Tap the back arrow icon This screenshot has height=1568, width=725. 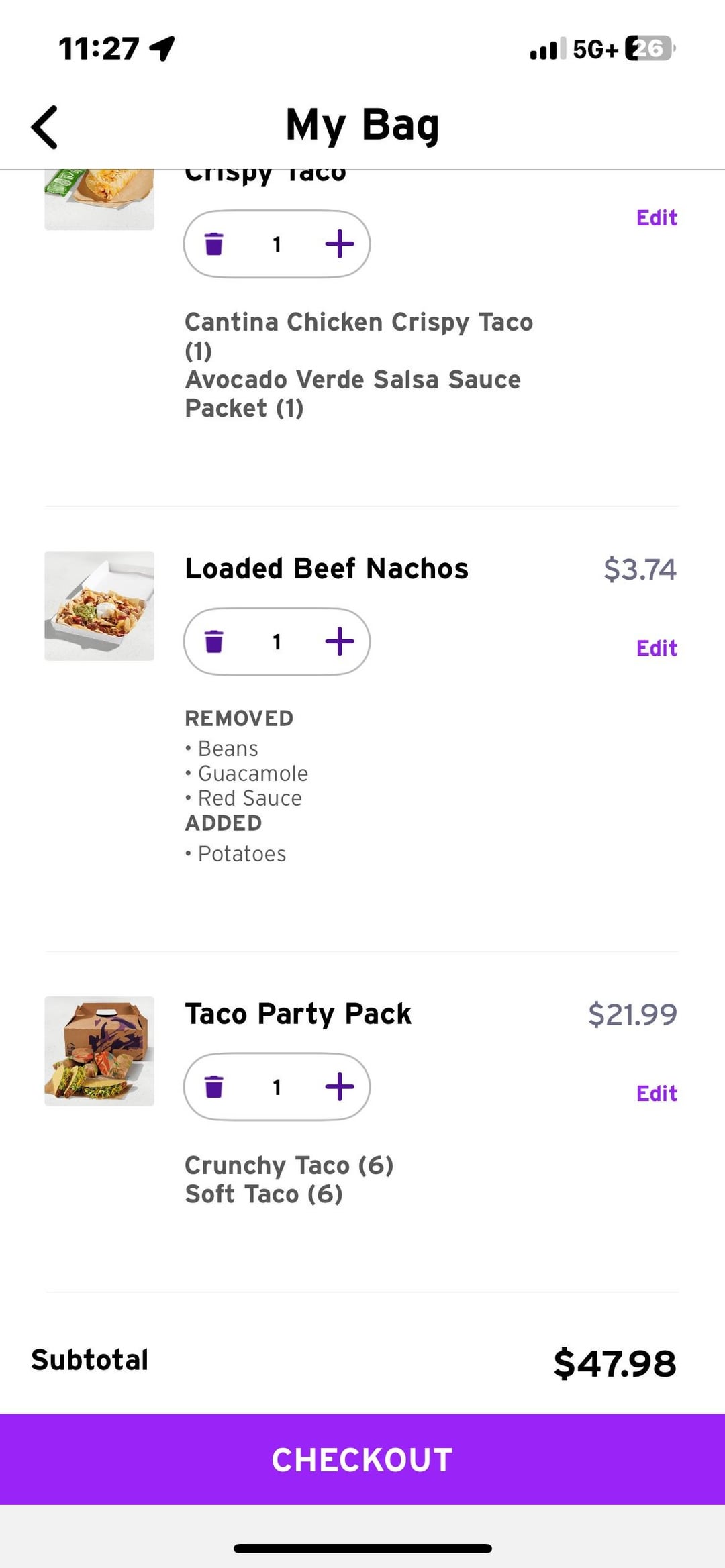pos(45,127)
